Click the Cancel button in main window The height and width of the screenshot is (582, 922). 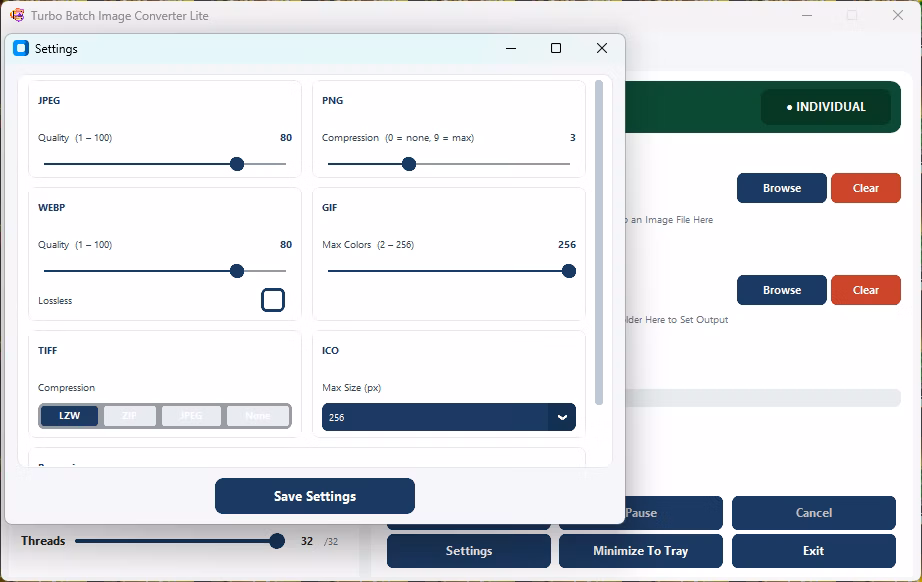point(814,513)
